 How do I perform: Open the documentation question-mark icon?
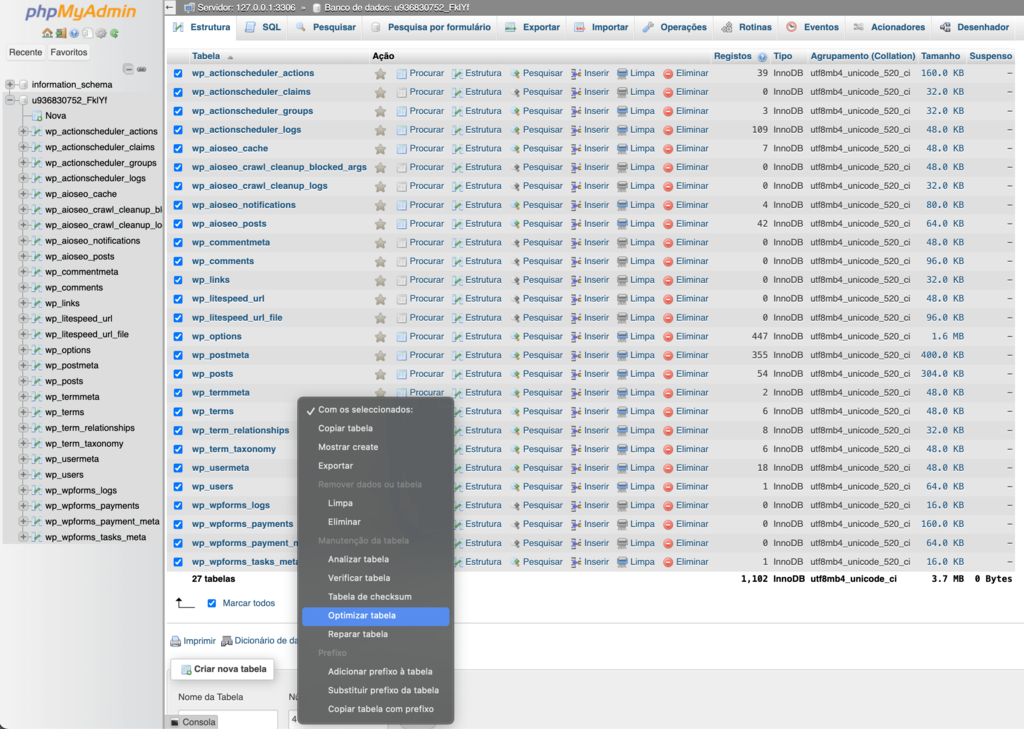[x=74, y=33]
